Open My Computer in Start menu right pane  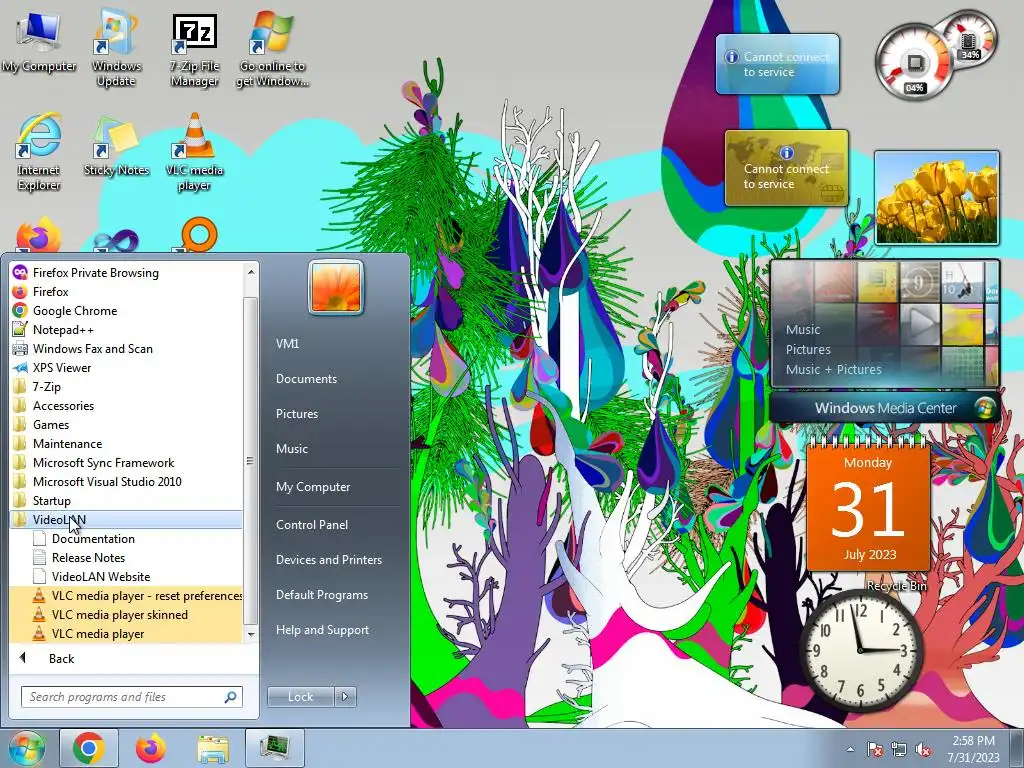(x=313, y=487)
